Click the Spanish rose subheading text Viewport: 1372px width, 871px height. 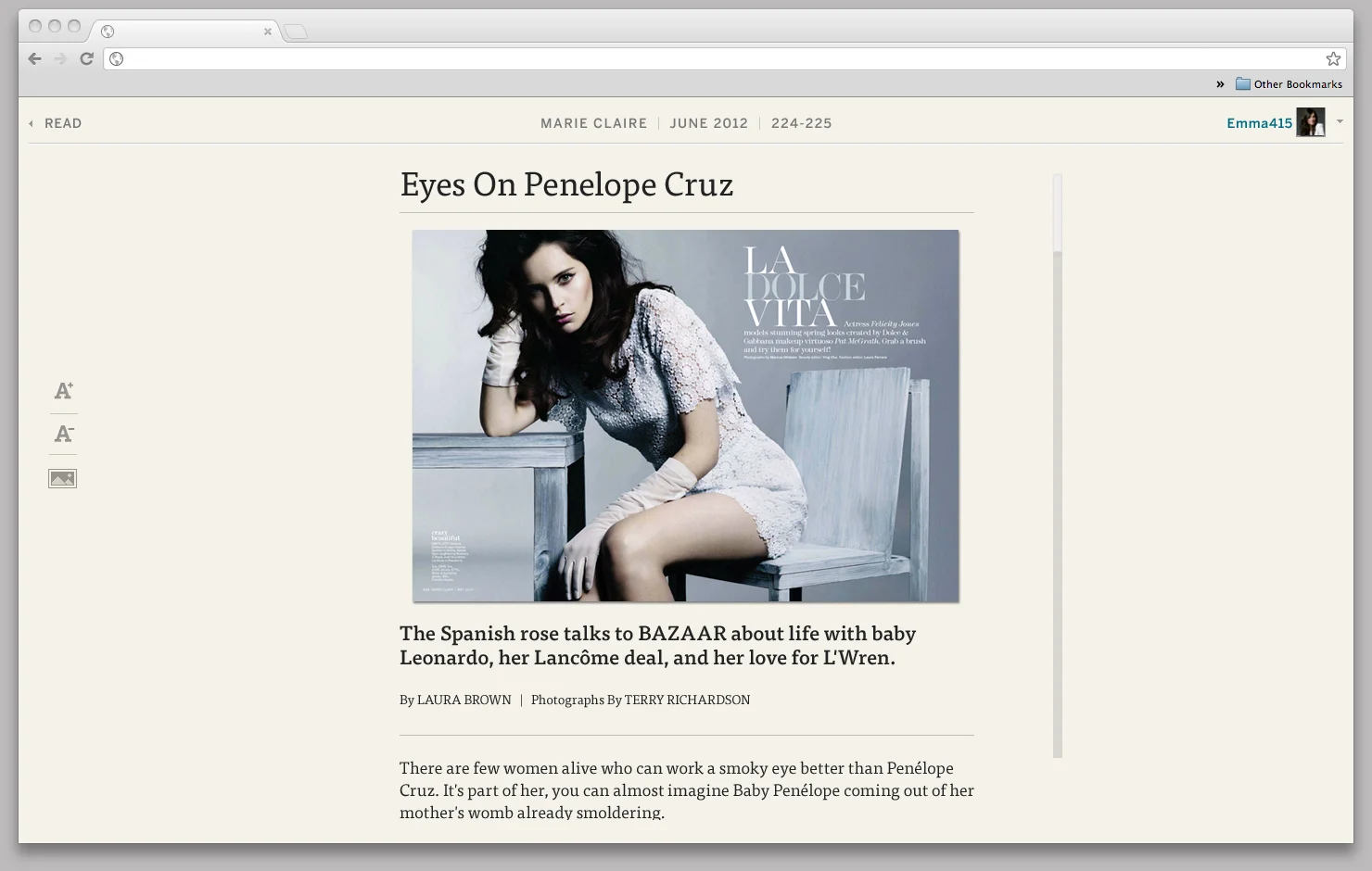[x=658, y=645]
